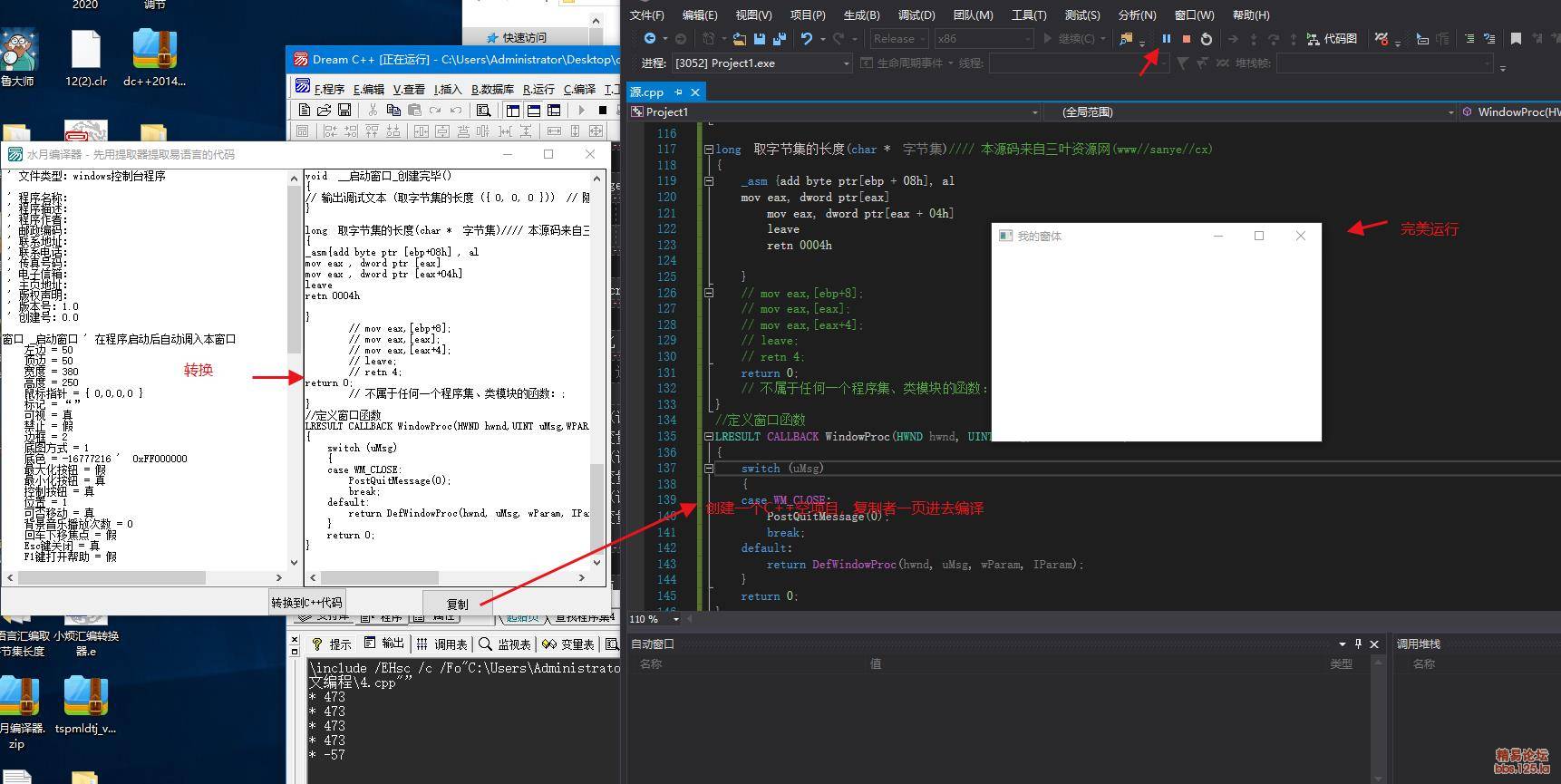Collapse WindowProc at line 135
Viewport: 1561px width, 784px height.
(x=709, y=436)
